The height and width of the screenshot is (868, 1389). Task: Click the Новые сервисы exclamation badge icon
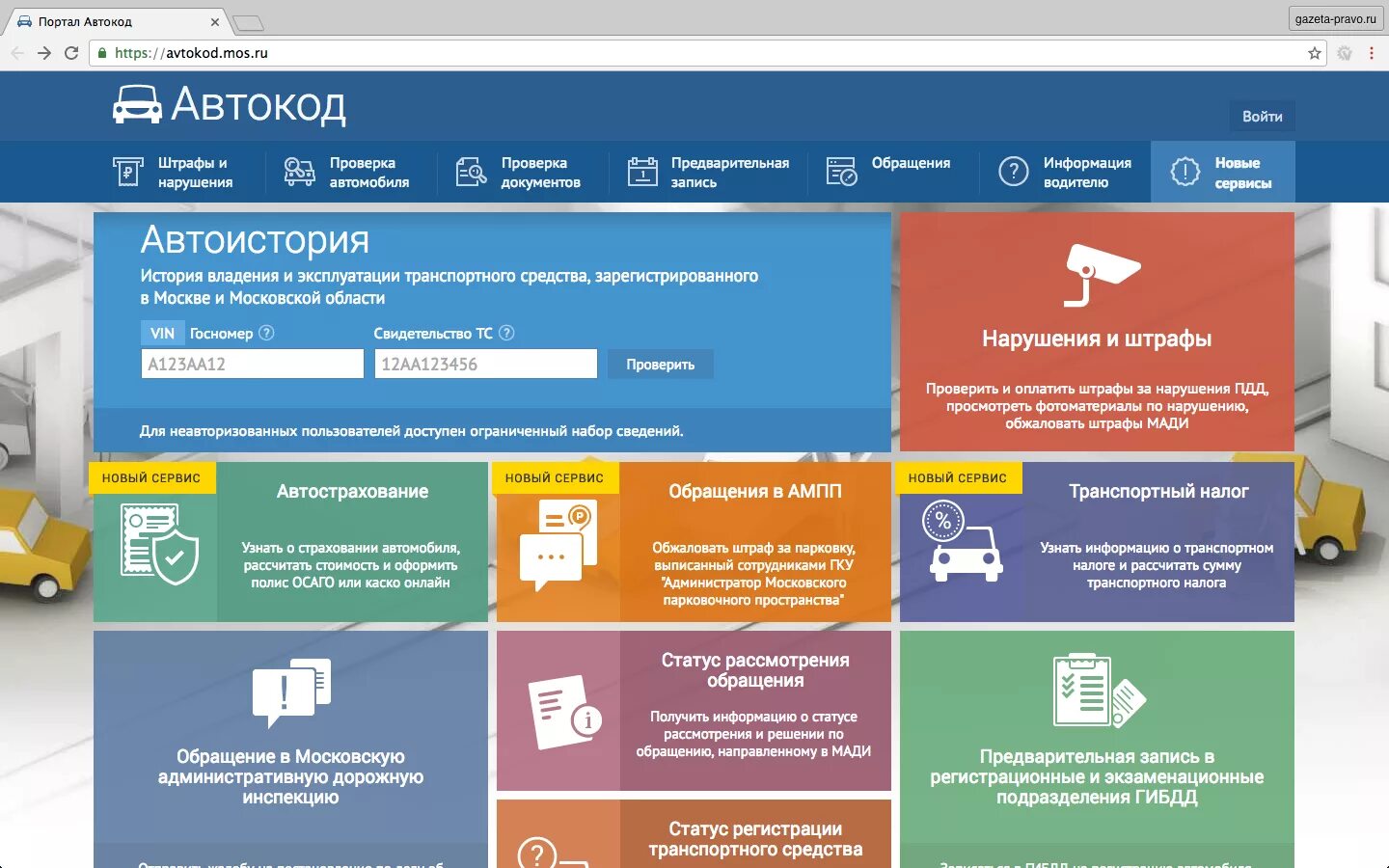coord(1185,172)
